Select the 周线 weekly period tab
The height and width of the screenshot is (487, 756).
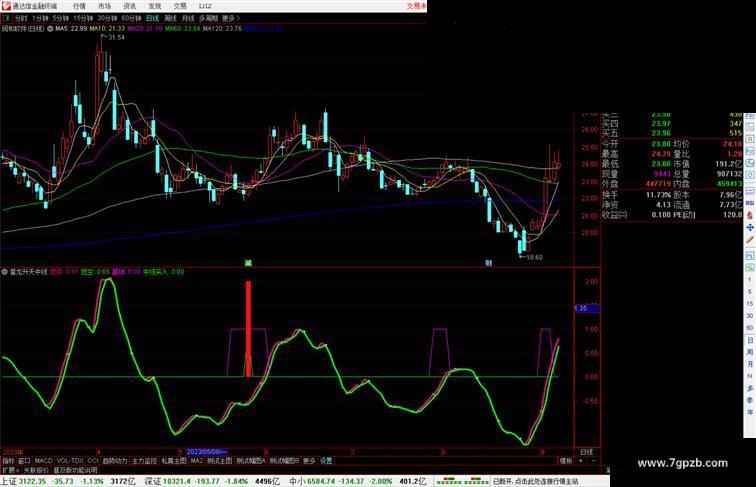coord(170,18)
